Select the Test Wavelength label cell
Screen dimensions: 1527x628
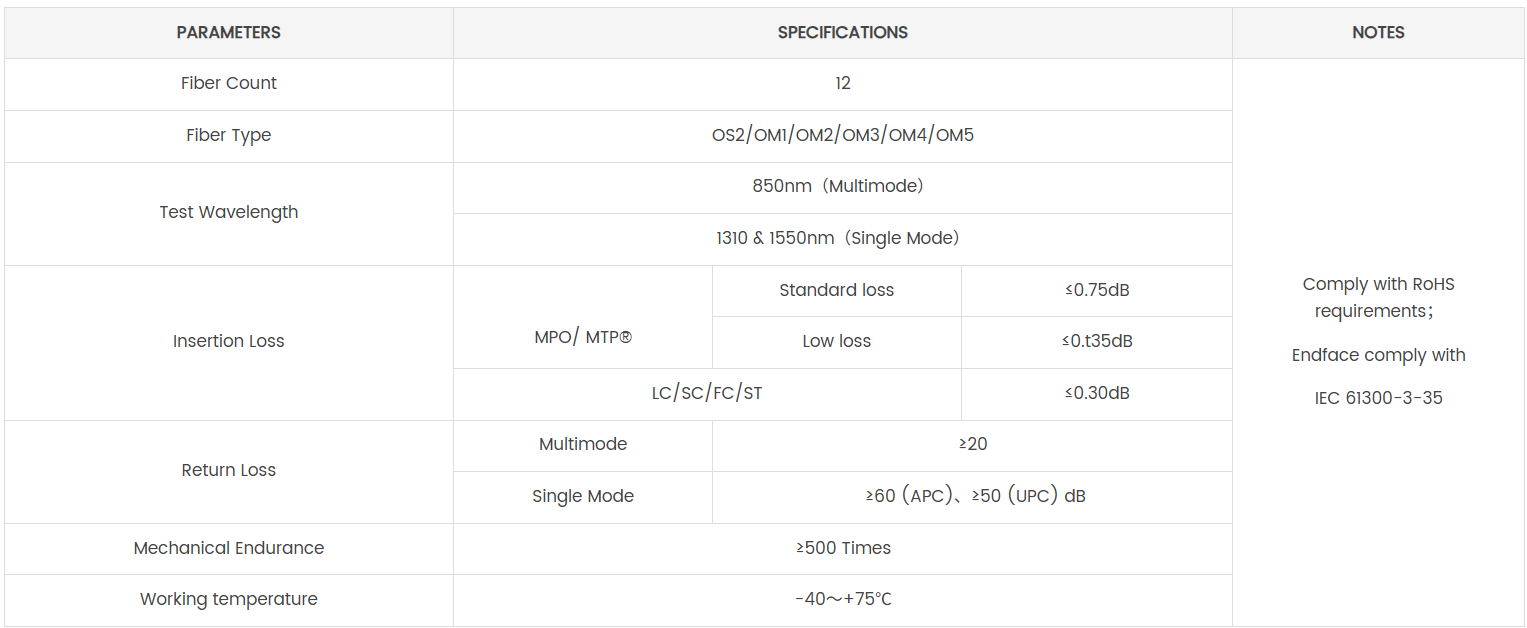click(x=228, y=213)
